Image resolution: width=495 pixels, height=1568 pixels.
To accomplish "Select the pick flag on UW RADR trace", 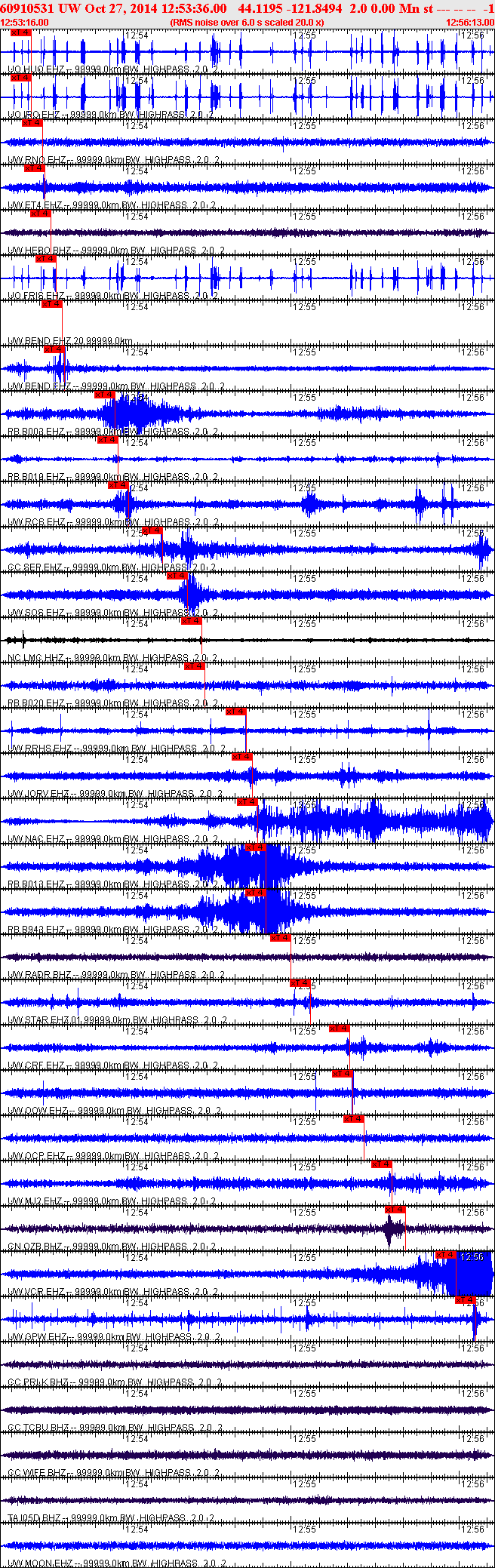I will click(280, 938).
